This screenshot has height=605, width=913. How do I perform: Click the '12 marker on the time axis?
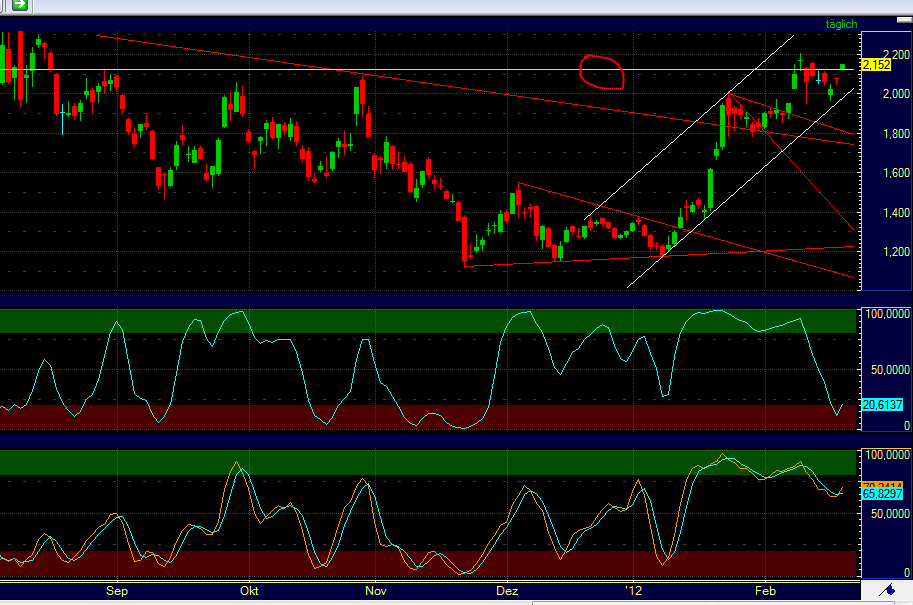coord(633,591)
